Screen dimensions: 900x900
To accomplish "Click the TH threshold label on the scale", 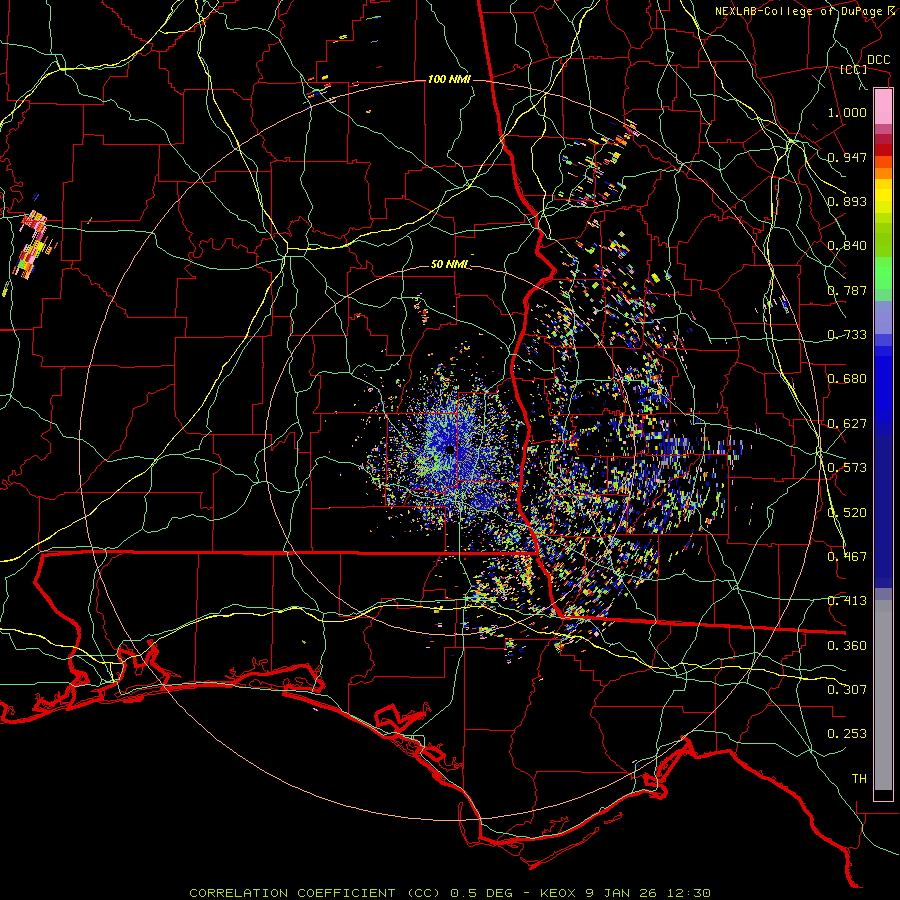I will click(859, 779).
